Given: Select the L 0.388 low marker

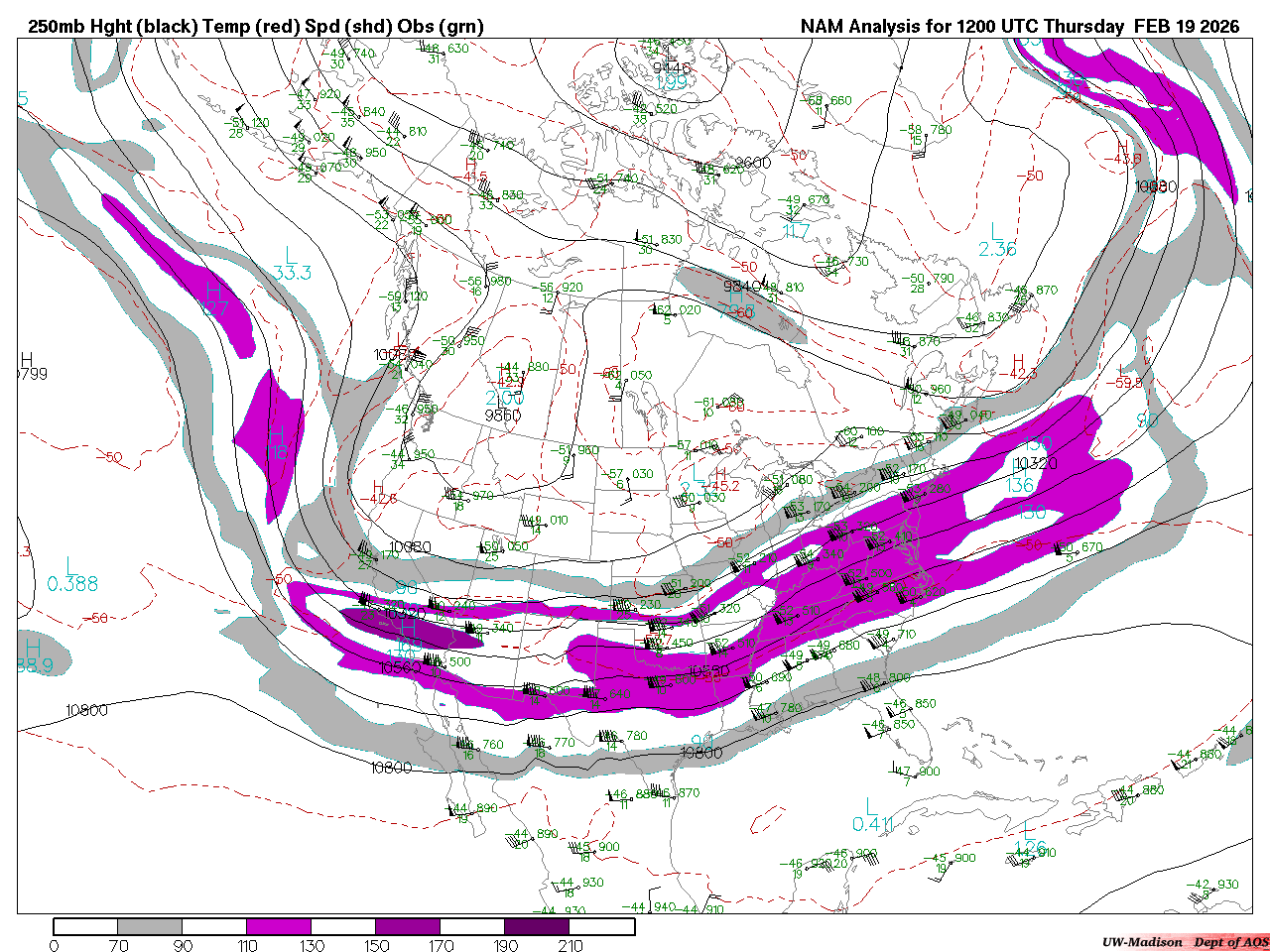Looking at the screenshot, I should pyautogui.click(x=72, y=575).
